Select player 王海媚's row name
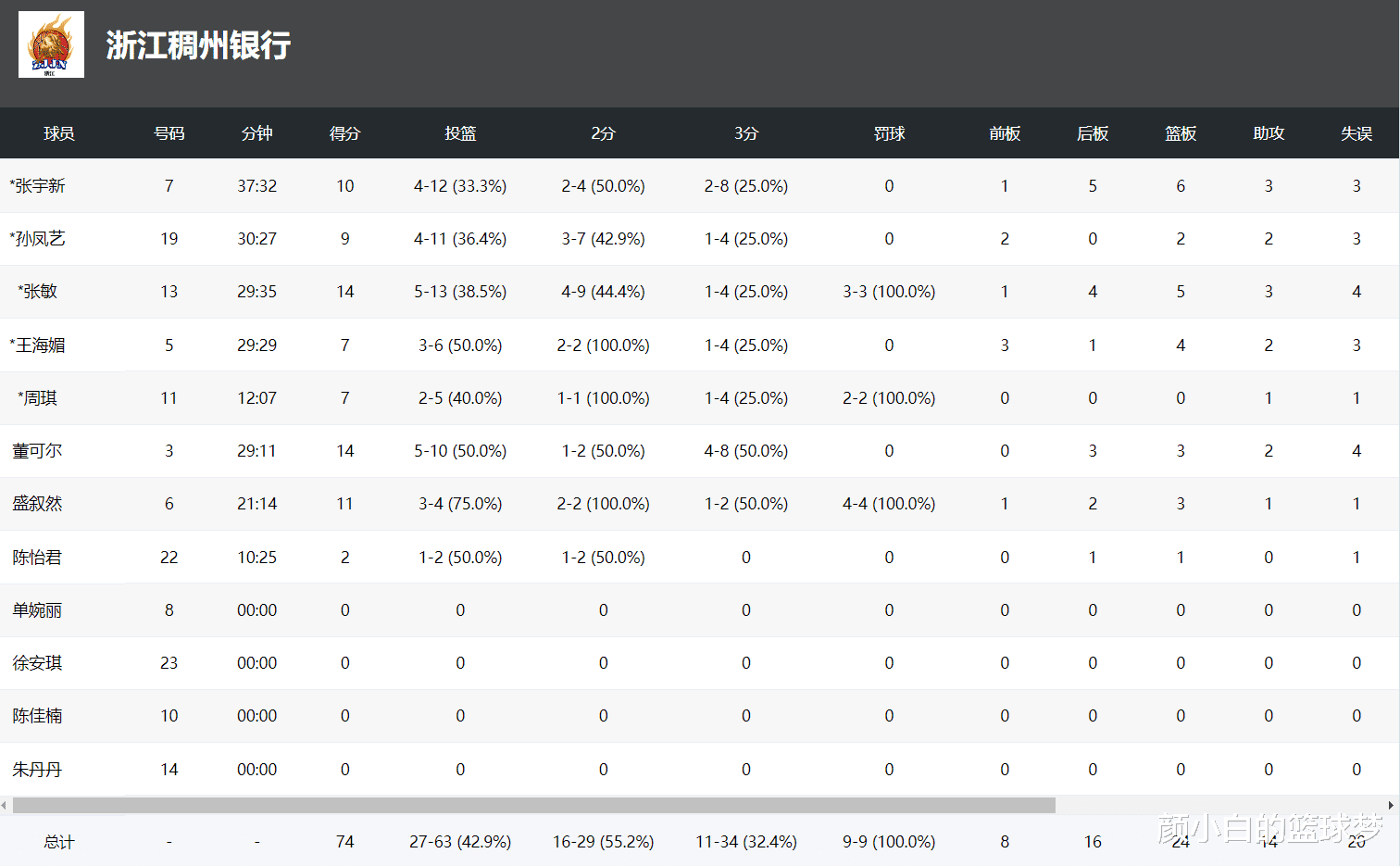The height and width of the screenshot is (866, 1400). pyautogui.click(x=38, y=345)
